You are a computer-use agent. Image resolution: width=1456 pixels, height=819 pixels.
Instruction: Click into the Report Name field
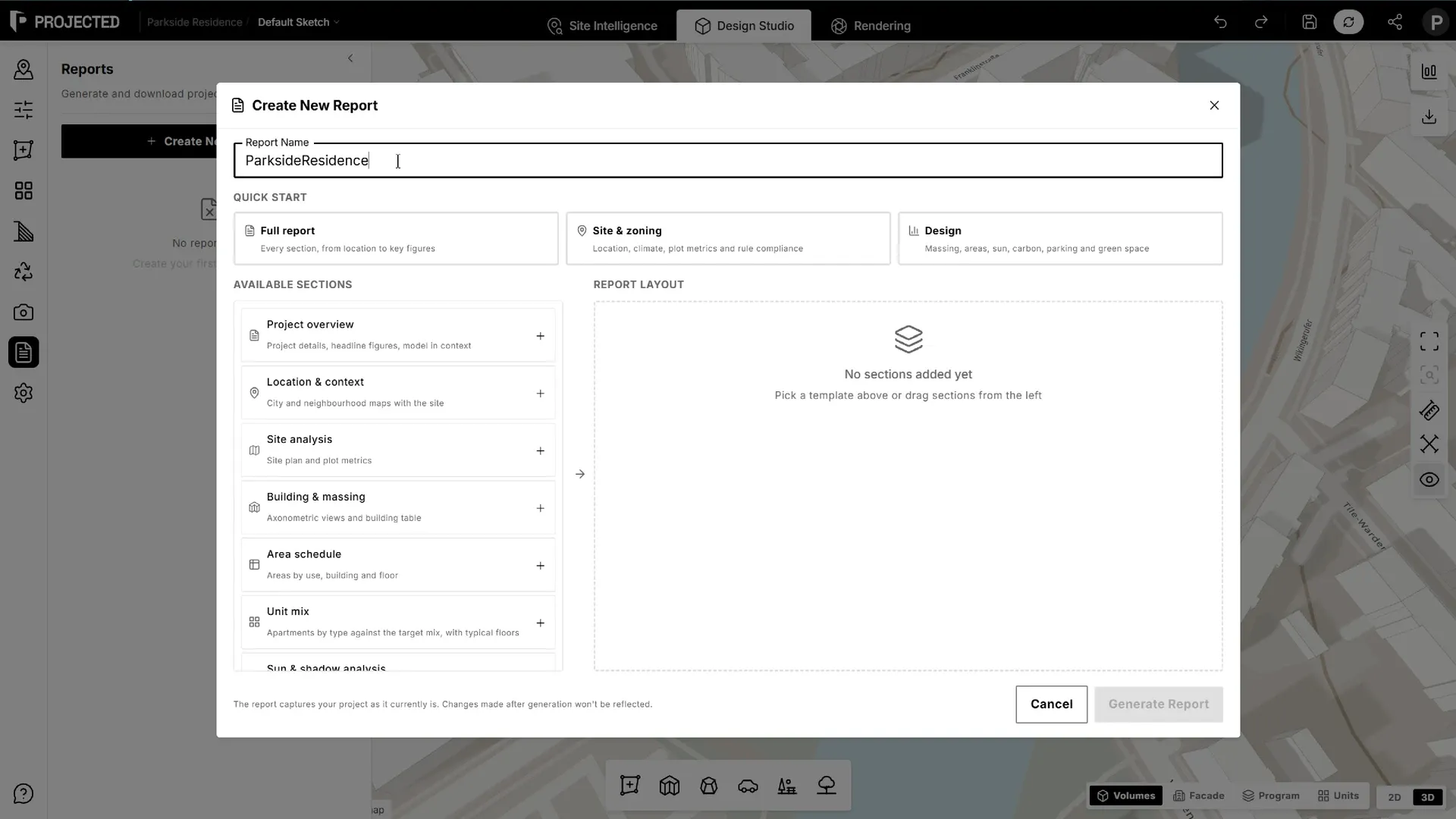(x=728, y=161)
